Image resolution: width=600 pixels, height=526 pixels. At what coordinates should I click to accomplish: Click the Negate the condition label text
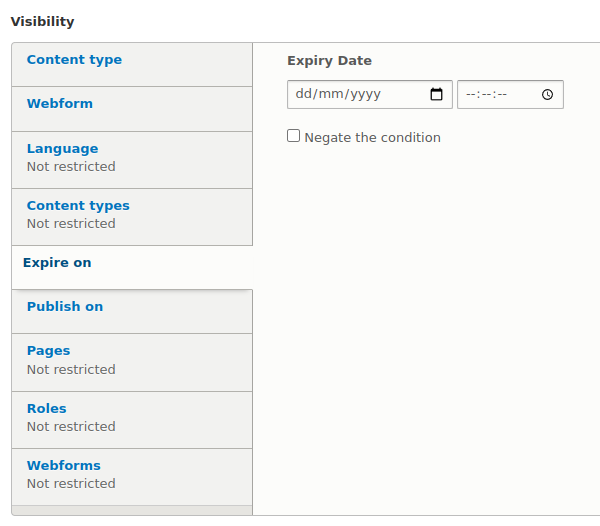[372, 138]
